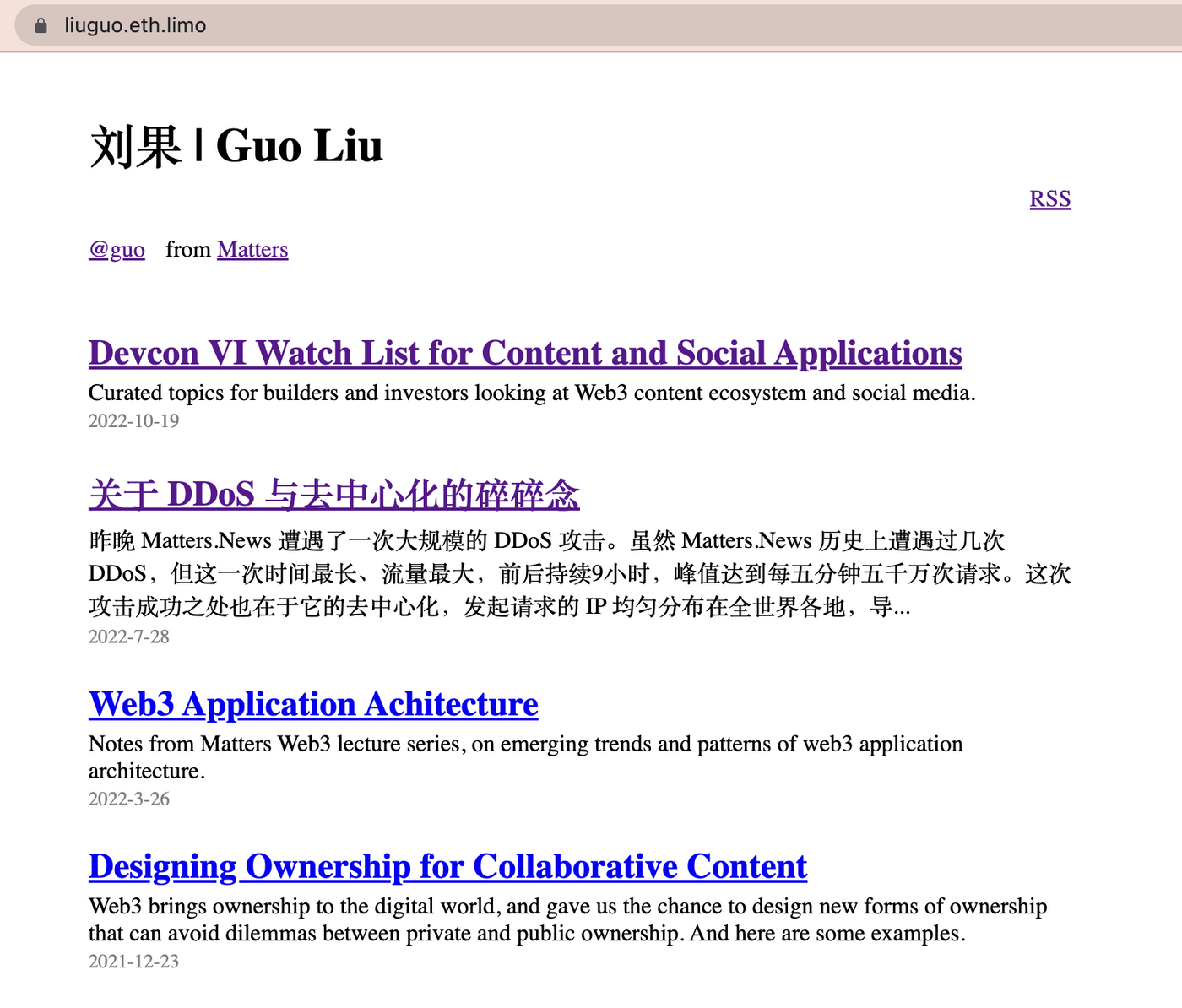The image size is (1182, 1008).
Task: Click empty area of the address bar
Action: click(675, 25)
